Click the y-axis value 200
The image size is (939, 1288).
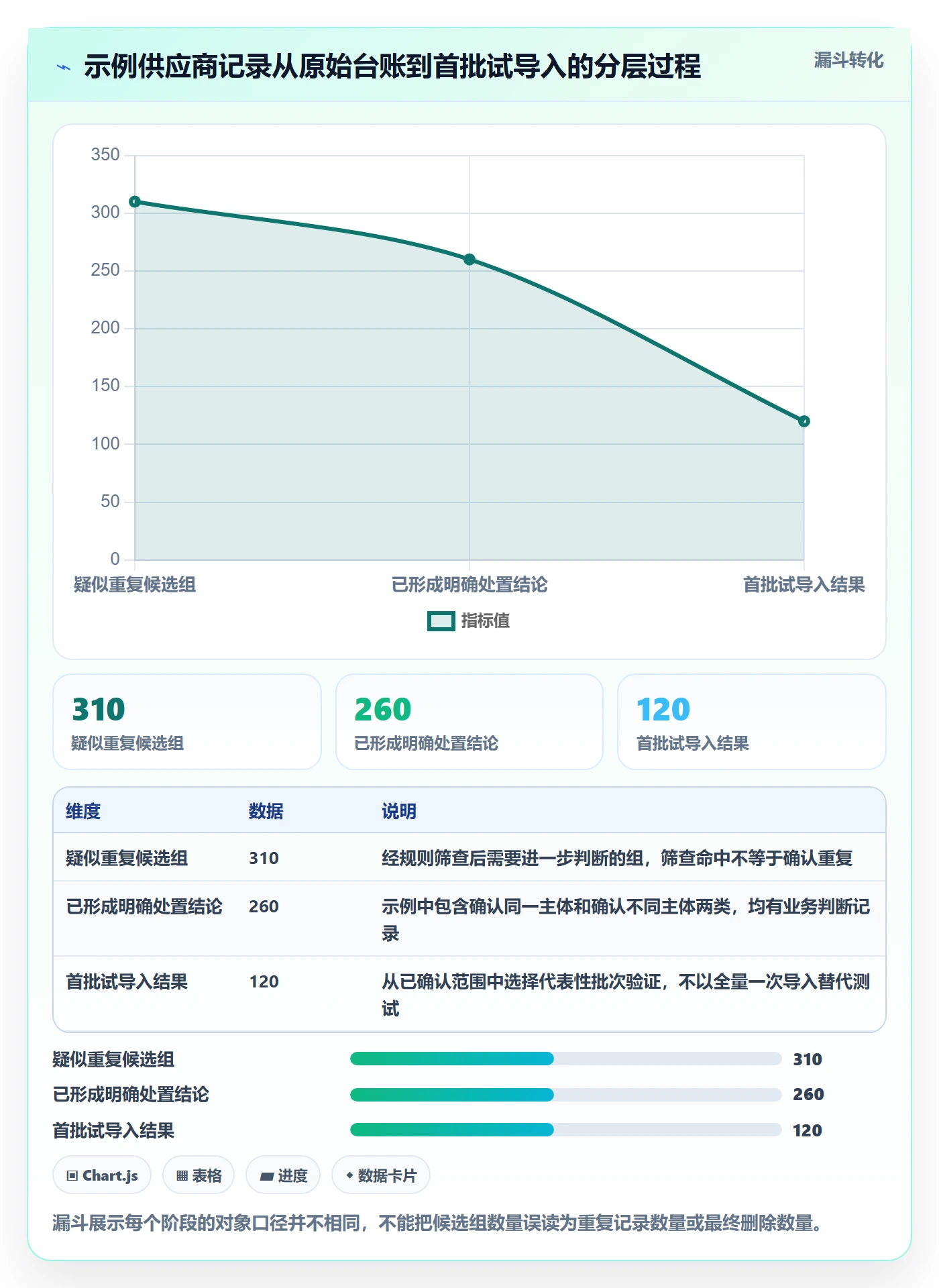pyautogui.click(x=105, y=328)
